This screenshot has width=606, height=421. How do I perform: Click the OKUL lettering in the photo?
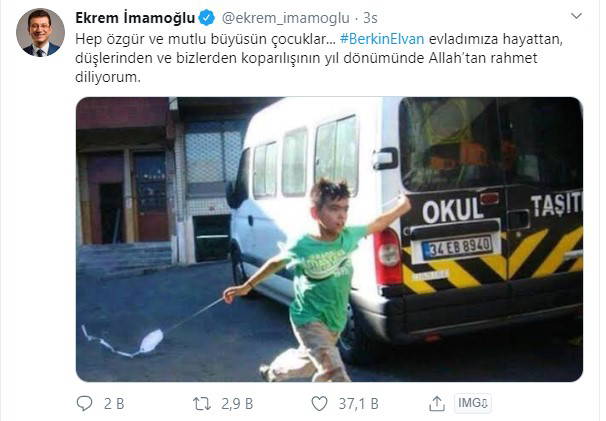pyautogui.click(x=453, y=211)
